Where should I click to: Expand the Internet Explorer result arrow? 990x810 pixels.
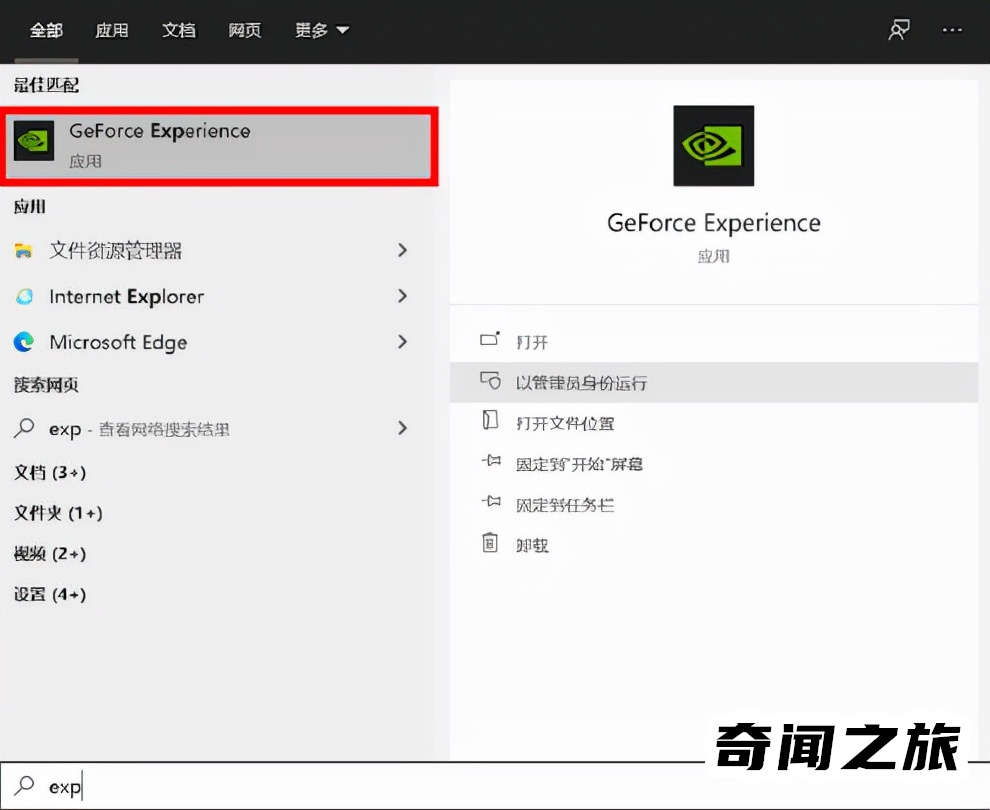(402, 296)
